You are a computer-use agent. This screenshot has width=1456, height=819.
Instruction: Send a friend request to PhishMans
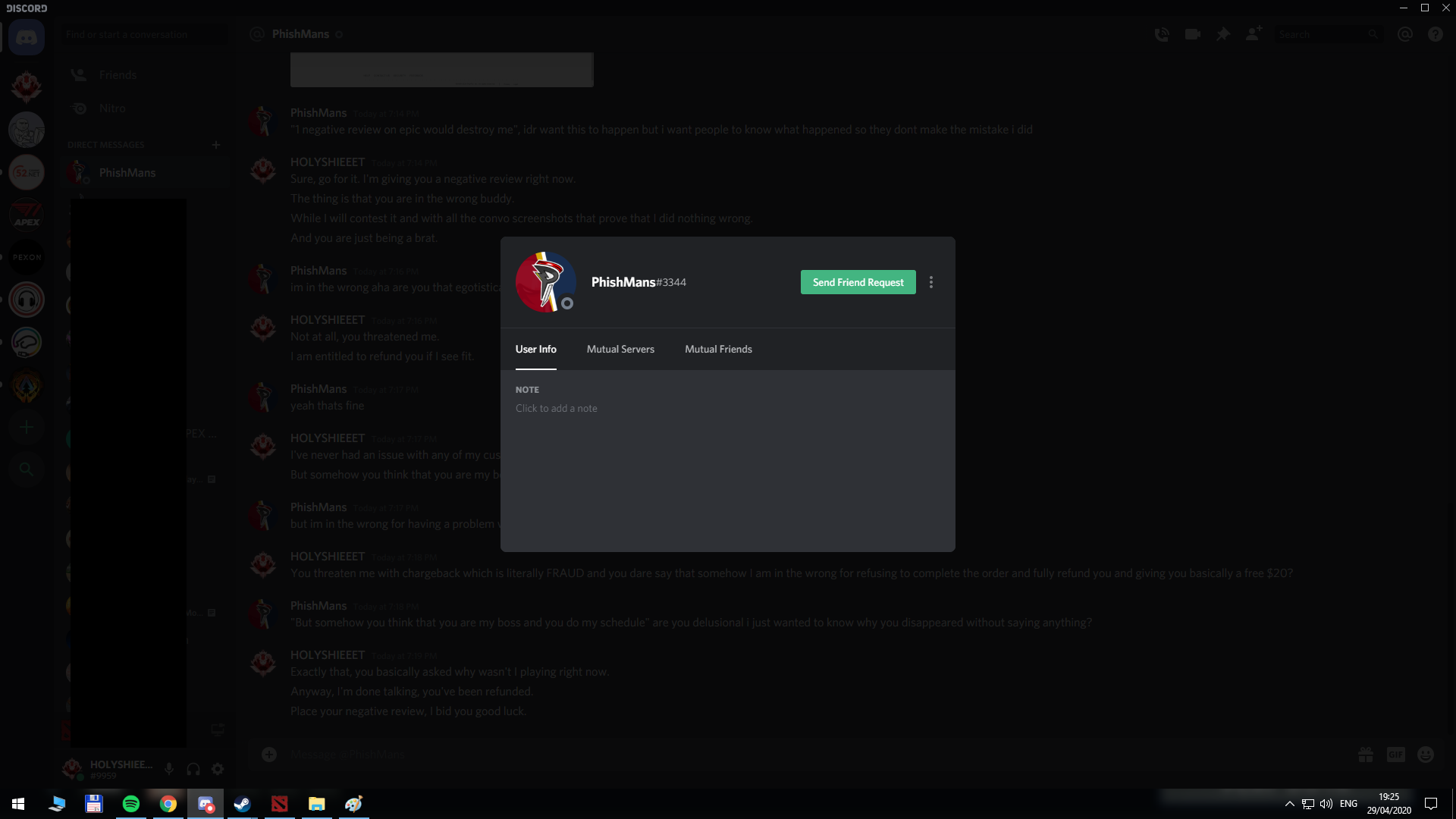pos(858,282)
